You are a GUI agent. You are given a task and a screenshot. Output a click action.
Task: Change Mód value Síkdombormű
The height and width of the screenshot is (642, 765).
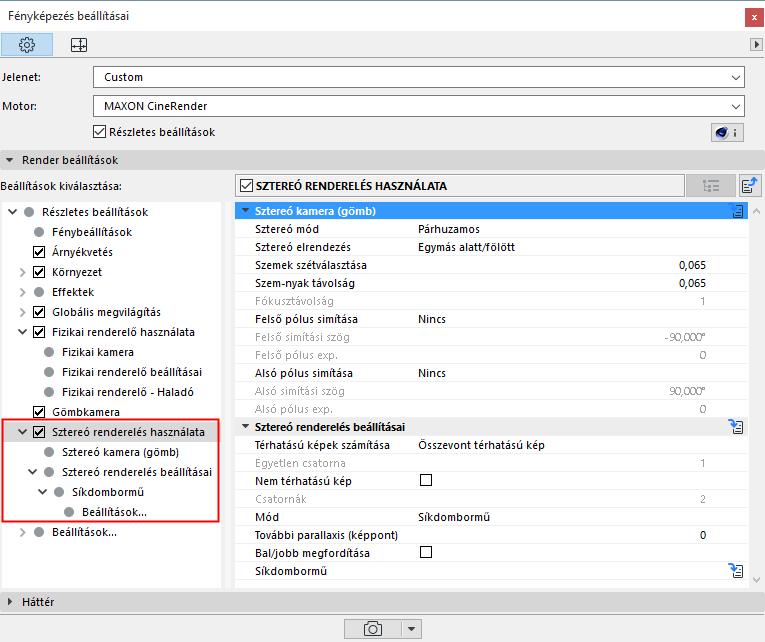tap(454, 517)
